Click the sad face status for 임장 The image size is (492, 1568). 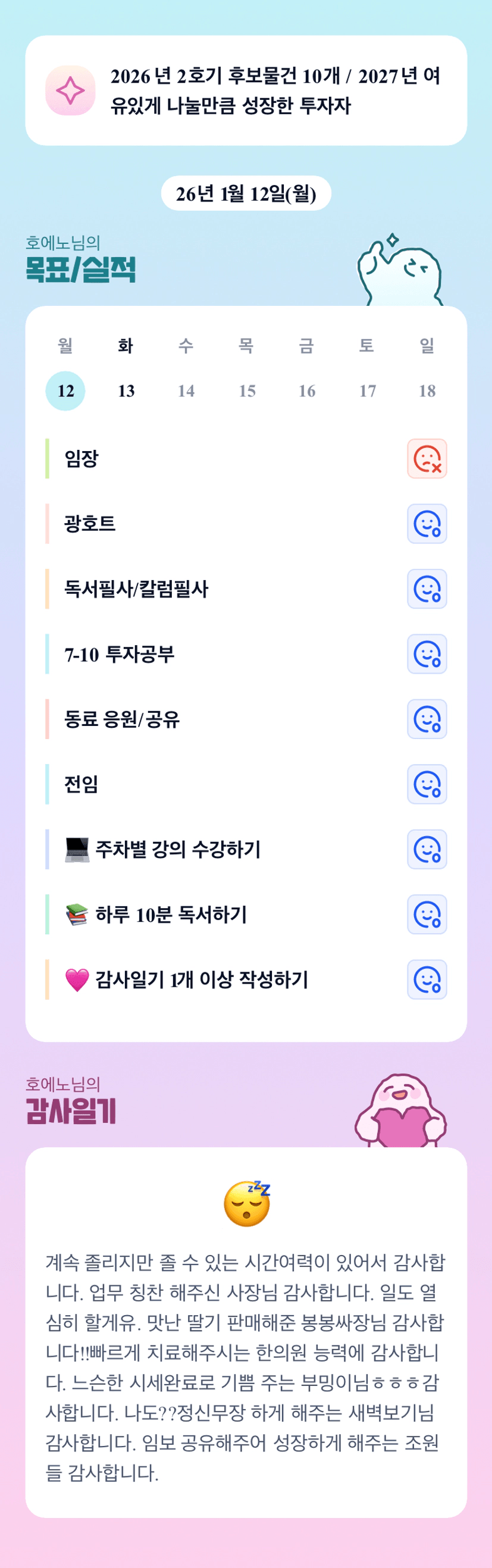point(427,458)
